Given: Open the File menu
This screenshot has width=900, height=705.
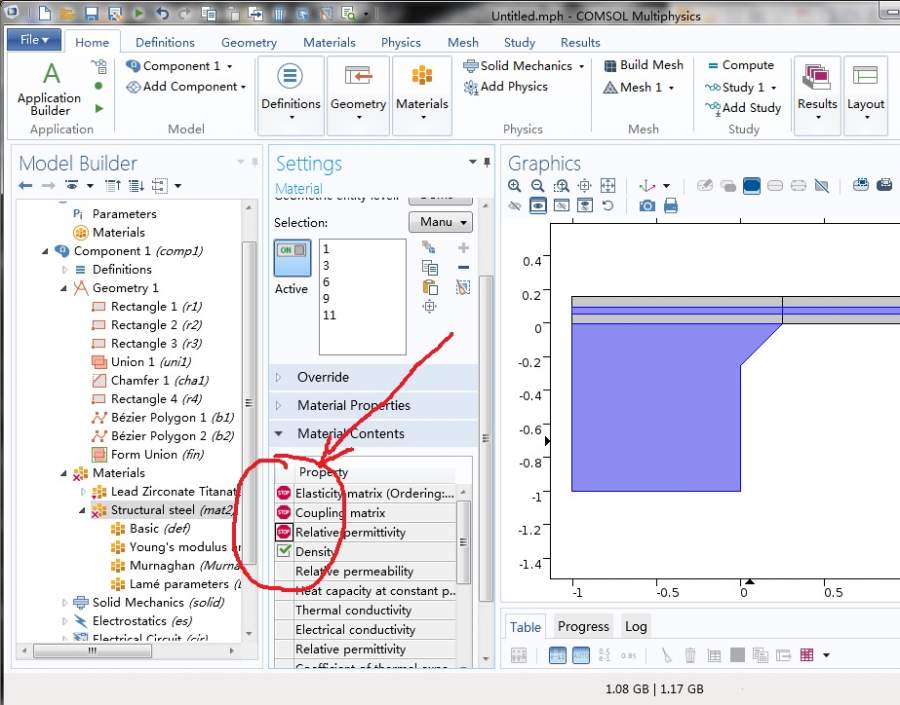Looking at the screenshot, I should (34, 40).
